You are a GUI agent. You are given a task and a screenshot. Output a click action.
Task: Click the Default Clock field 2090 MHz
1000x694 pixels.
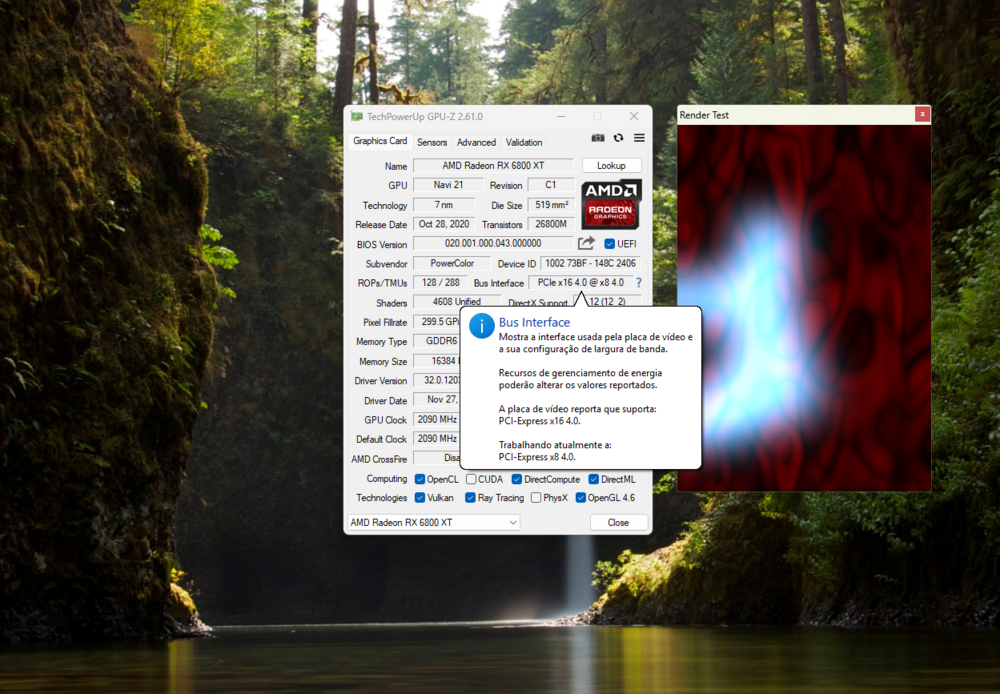pos(437,438)
